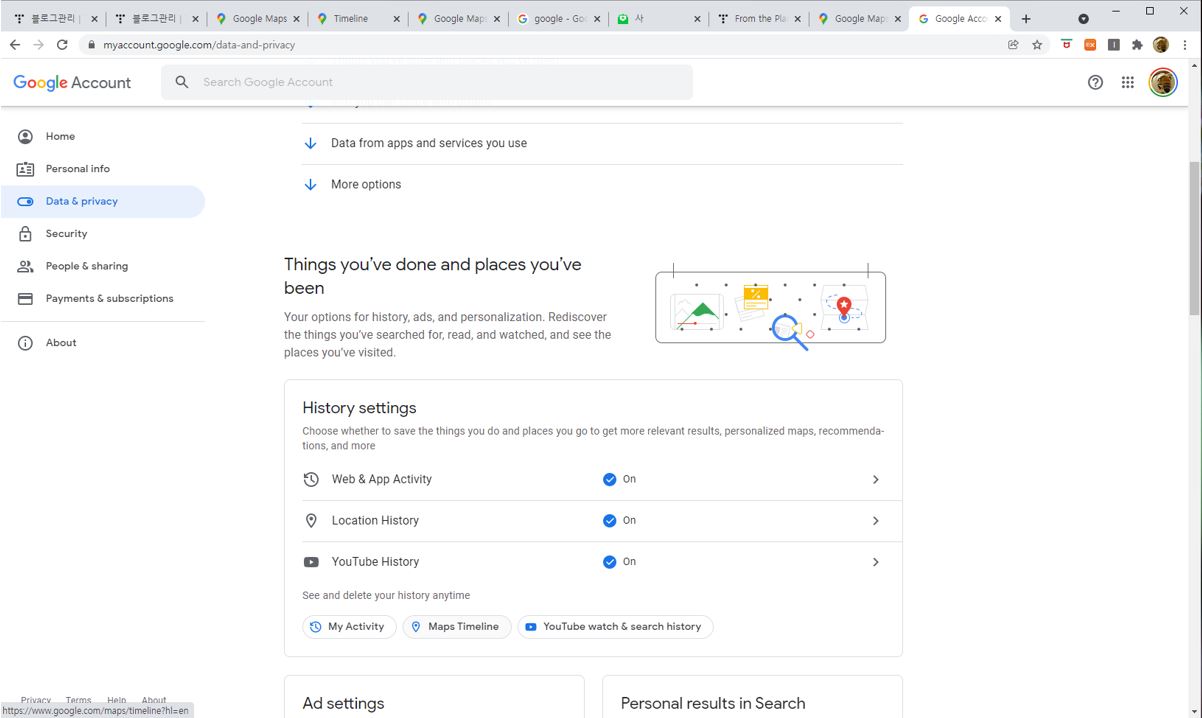This screenshot has height=718, width=1202.
Task: Click the Google Account profile avatar
Action: point(1162,83)
